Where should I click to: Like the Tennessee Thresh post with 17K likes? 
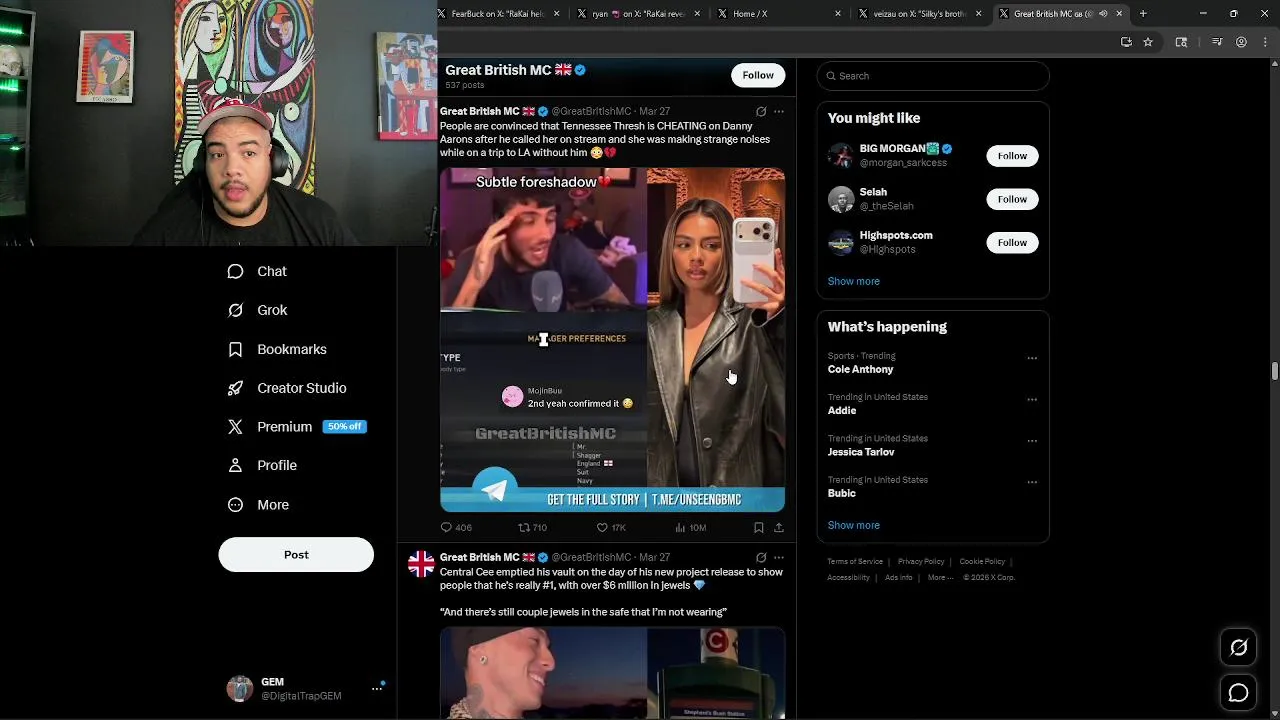coord(611,527)
